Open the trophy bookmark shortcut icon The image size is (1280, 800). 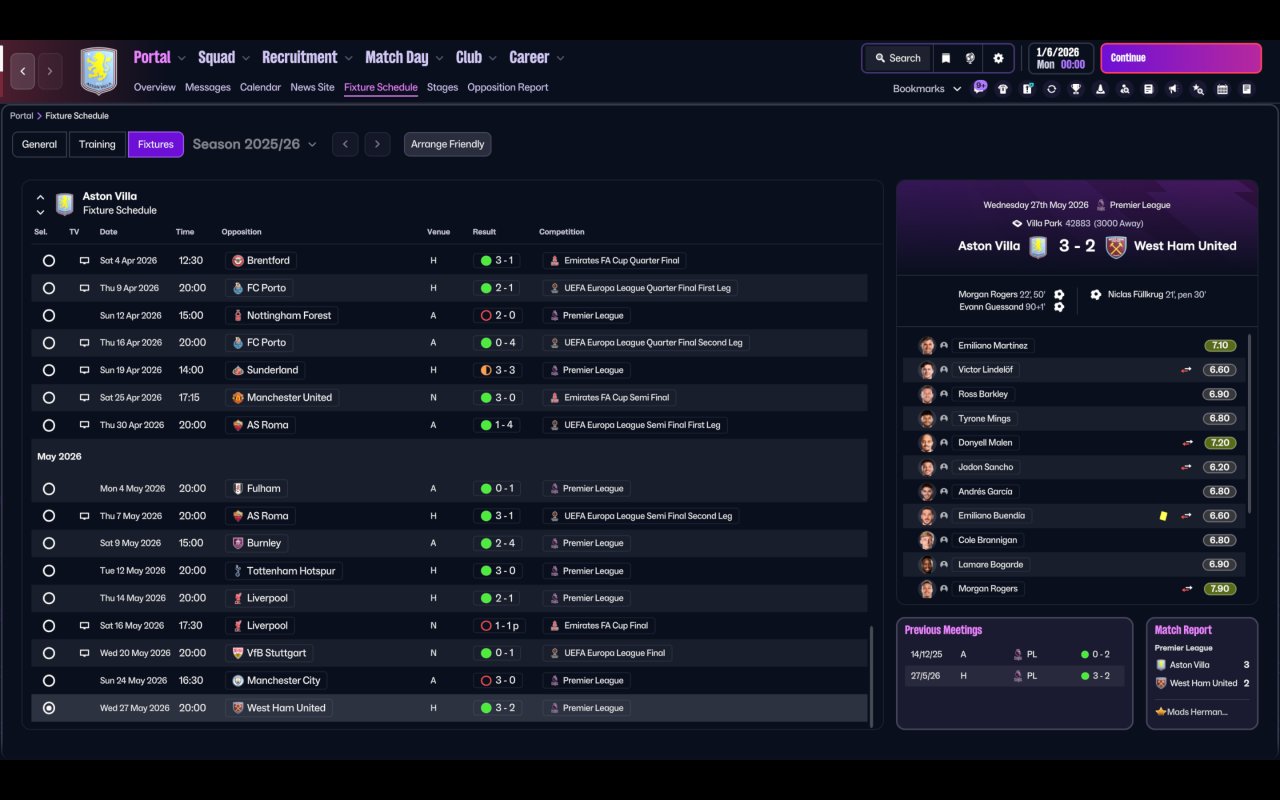(1076, 89)
